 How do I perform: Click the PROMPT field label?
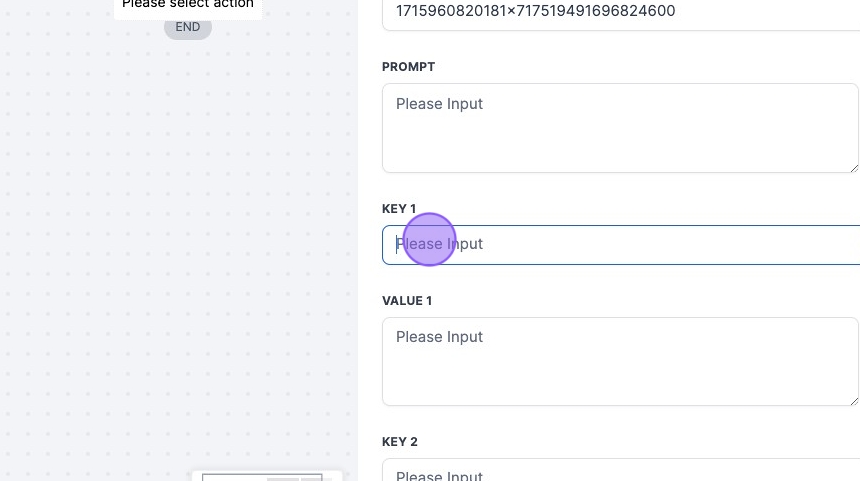[408, 67]
